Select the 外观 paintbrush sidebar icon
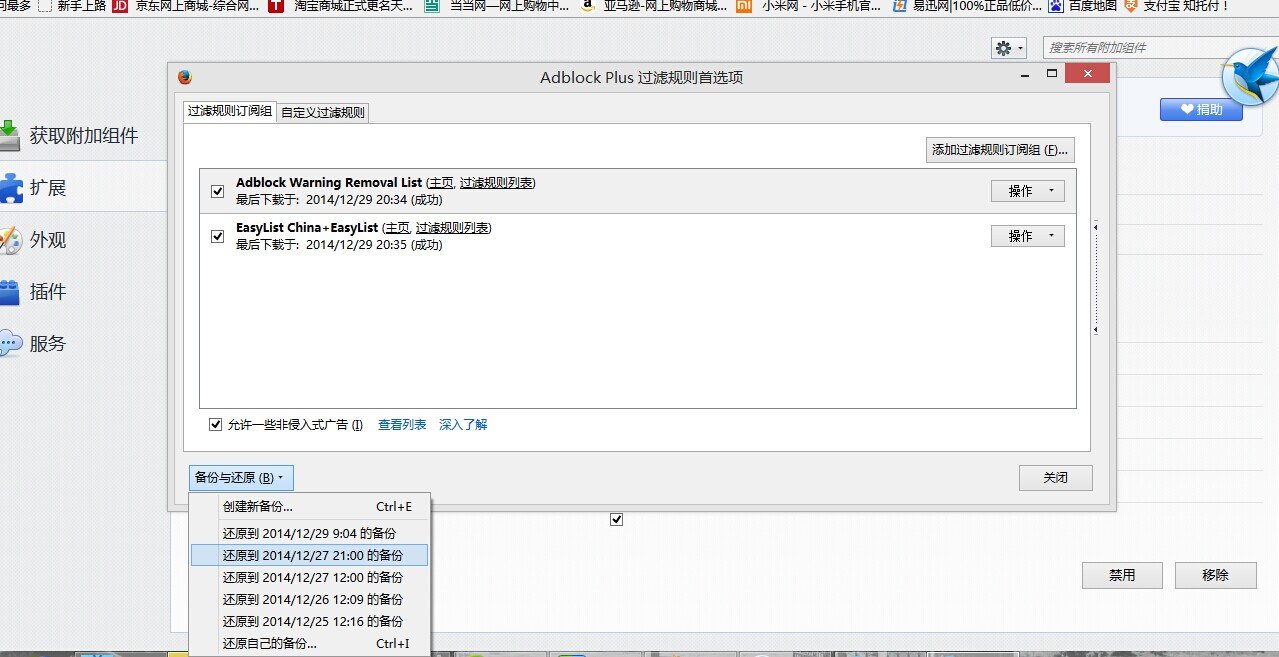This screenshot has width=1279, height=657. tap(10, 239)
